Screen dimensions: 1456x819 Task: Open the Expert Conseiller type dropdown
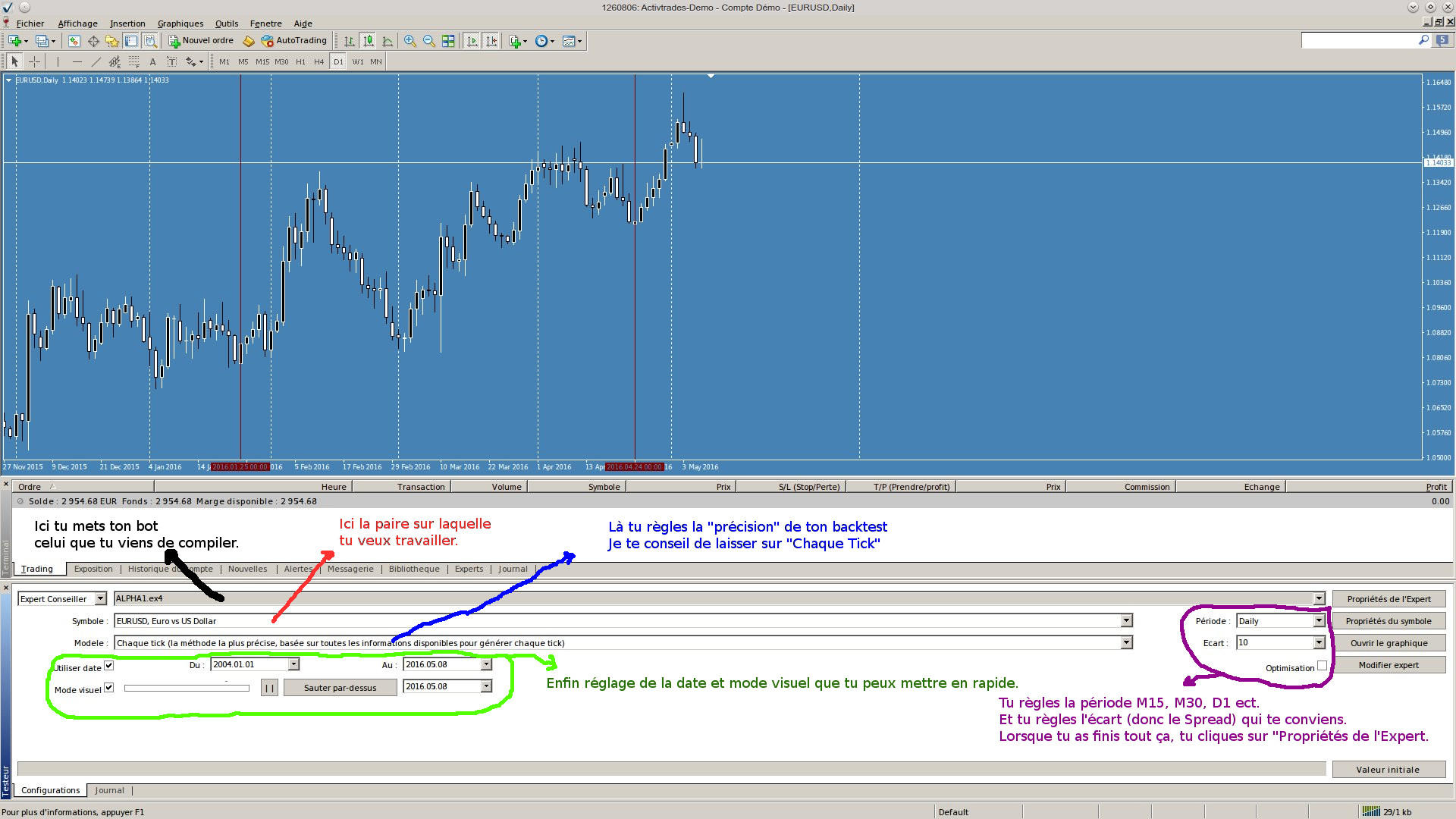point(100,599)
